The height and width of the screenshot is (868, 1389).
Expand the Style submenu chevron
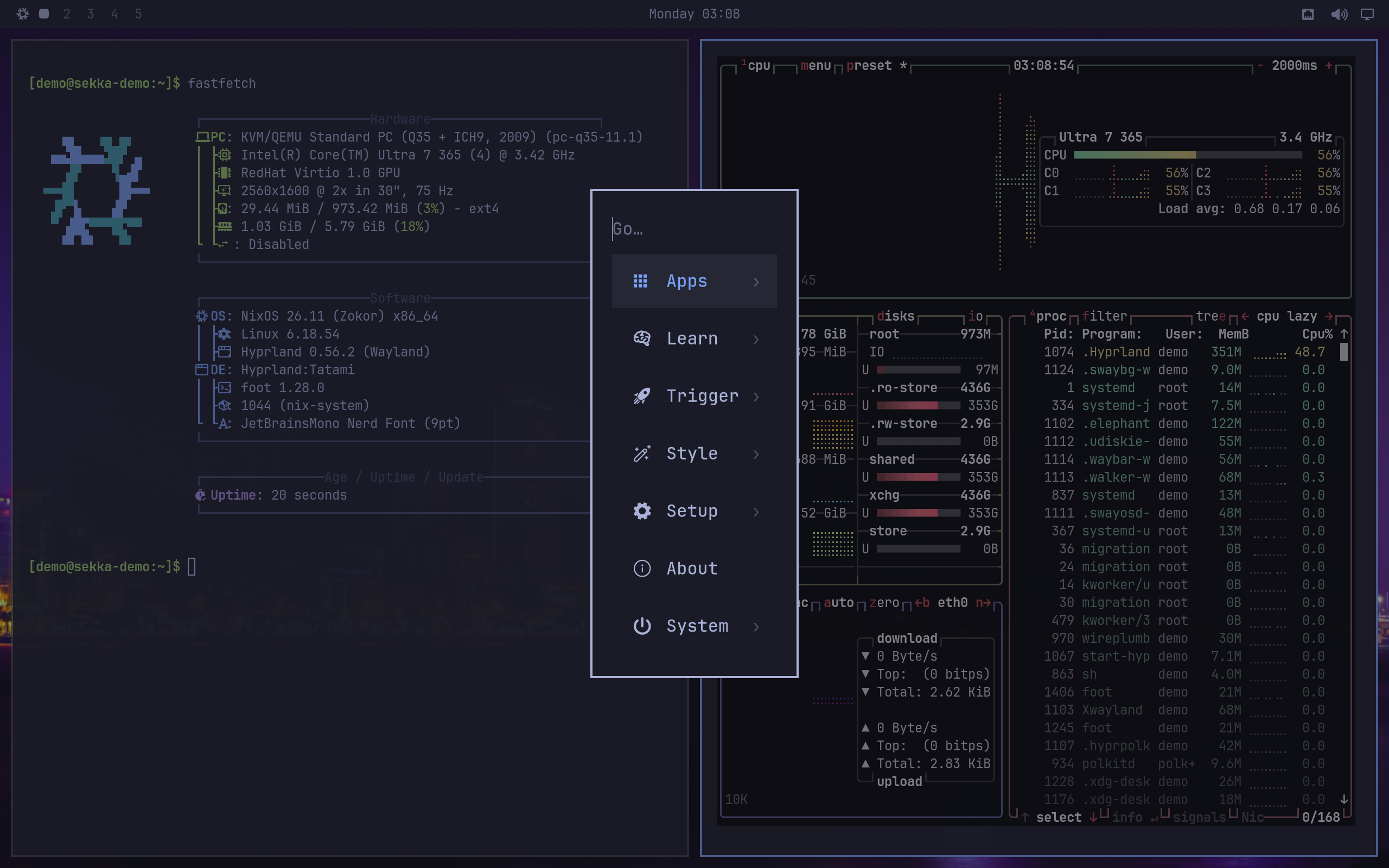[756, 454]
